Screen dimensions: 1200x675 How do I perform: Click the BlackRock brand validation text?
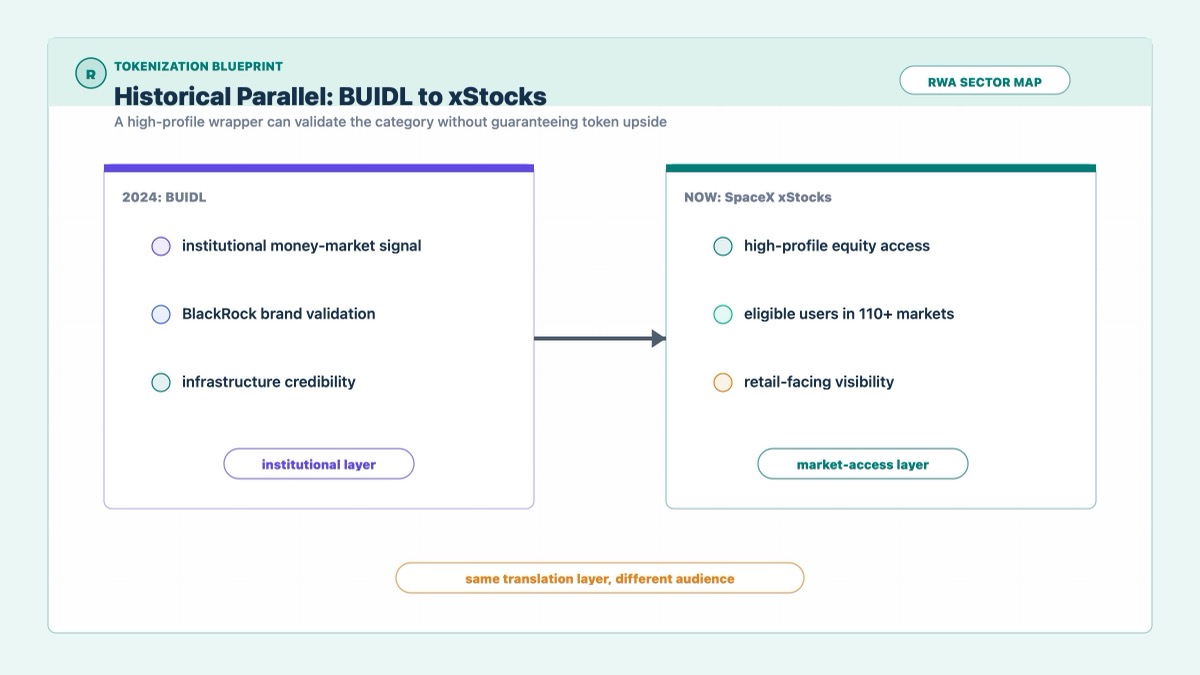(279, 314)
